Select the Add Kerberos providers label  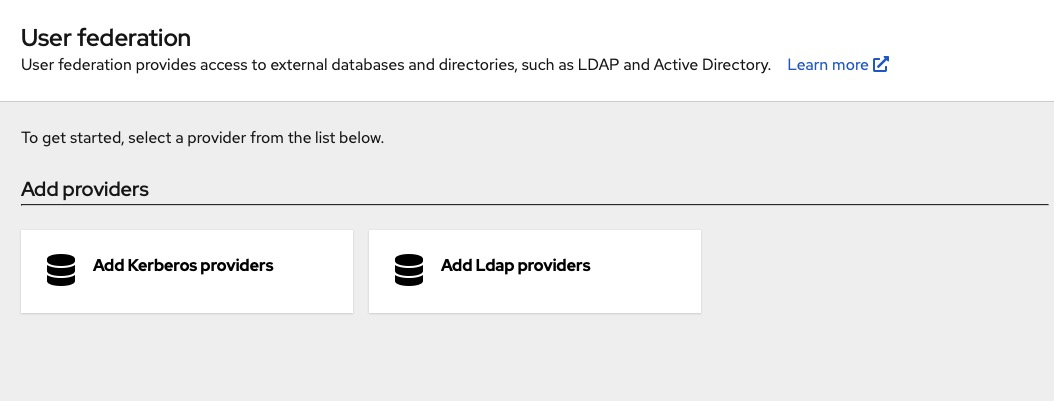pyautogui.click(x=183, y=265)
